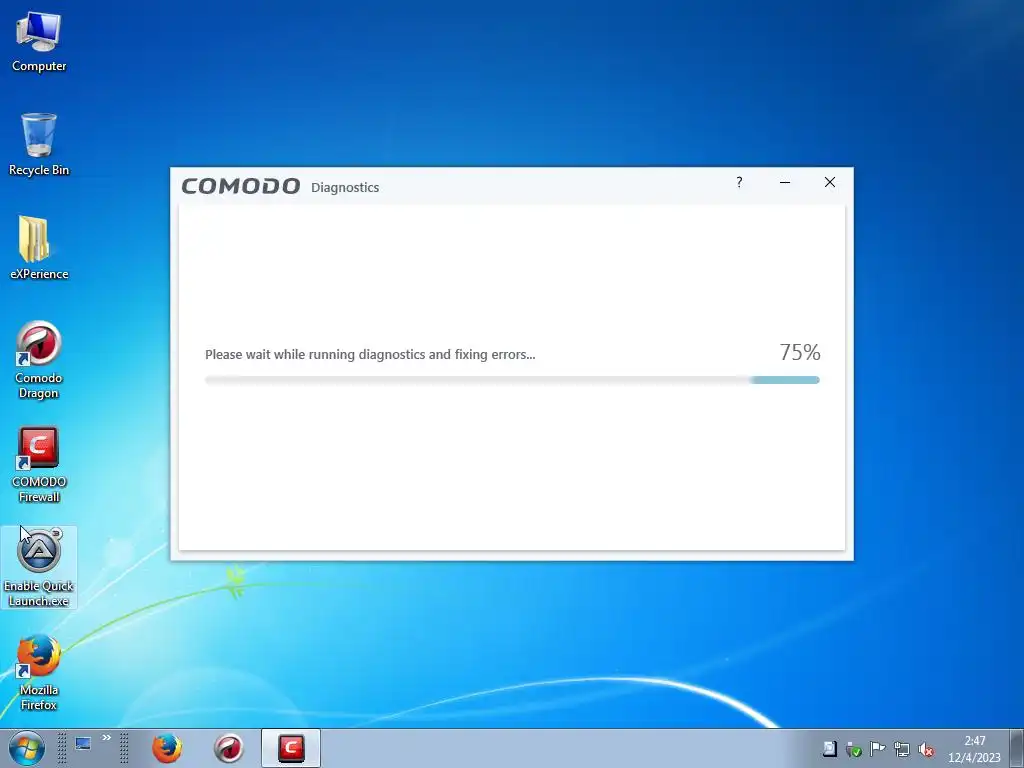Open the help question mark in Diagnostics
Viewport: 1024px width, 768px height.
pyautogui.click(x=739, y=182)
